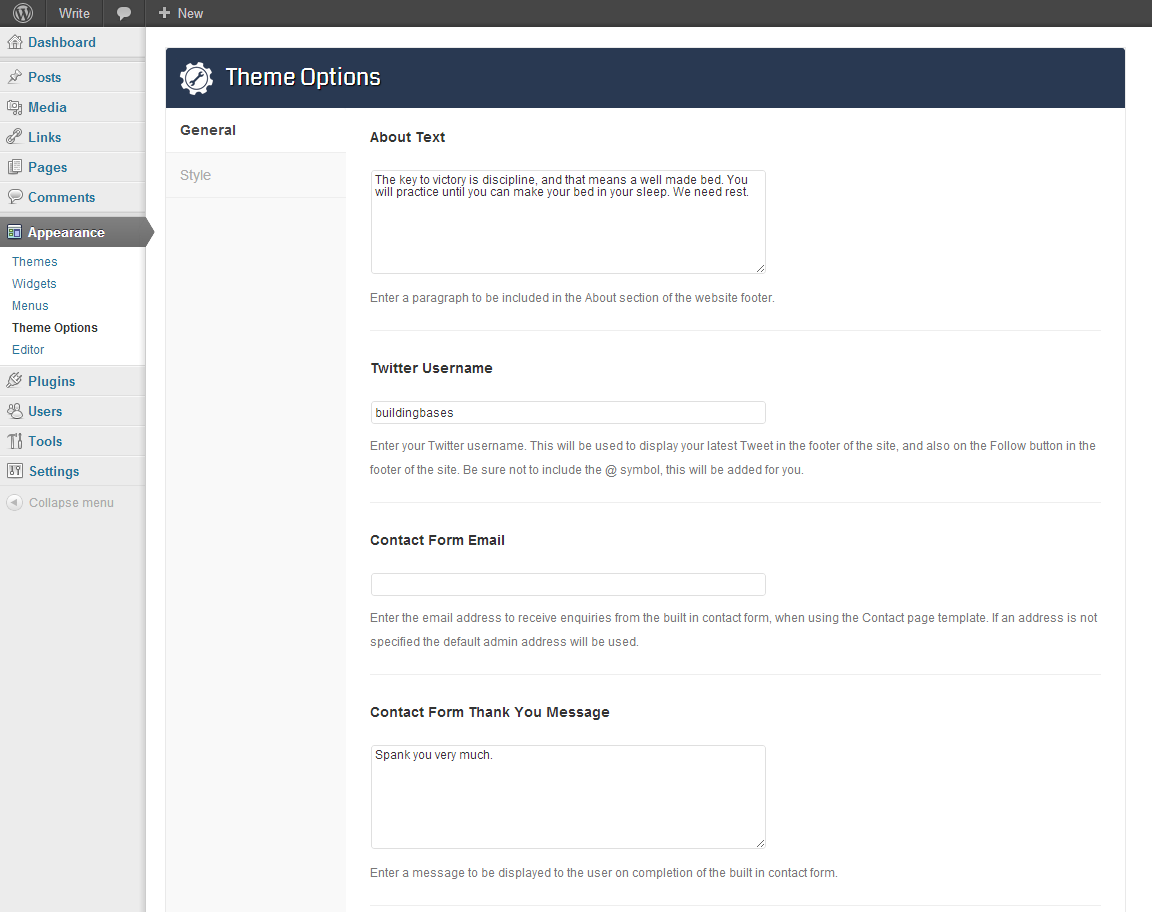Open the + New menu in the toolbar
Viewport: 1152px width, 912px height.
(179, 13)
